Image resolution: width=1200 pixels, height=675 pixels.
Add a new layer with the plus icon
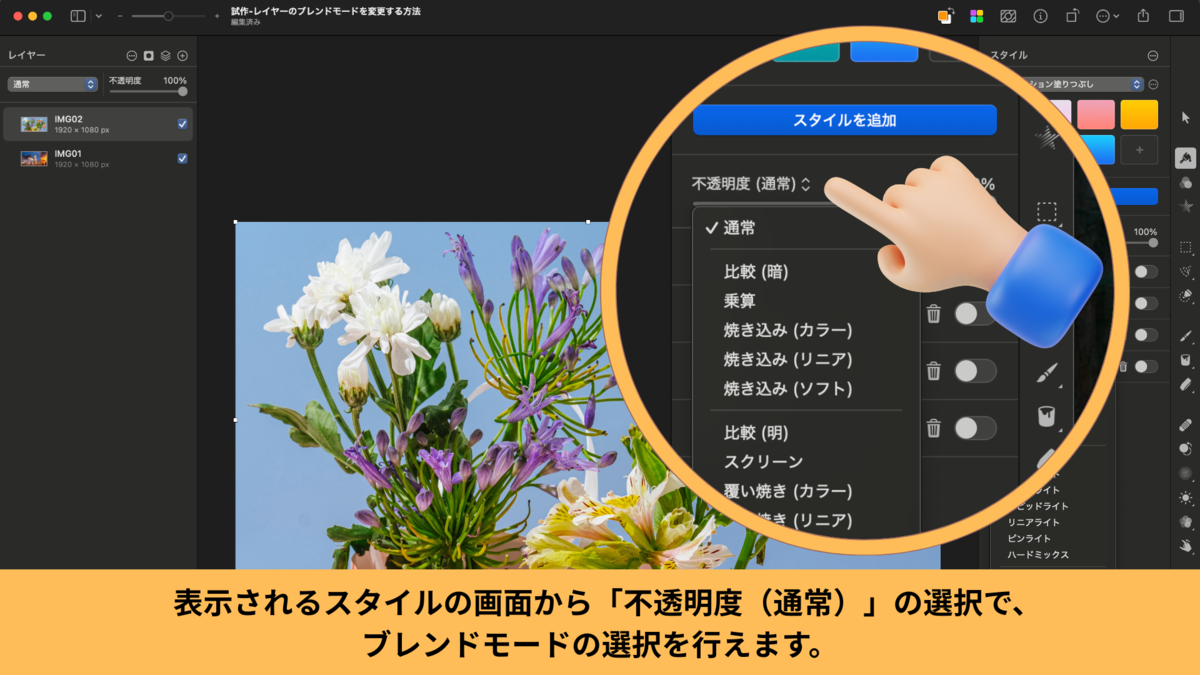[x=182, y=56]
